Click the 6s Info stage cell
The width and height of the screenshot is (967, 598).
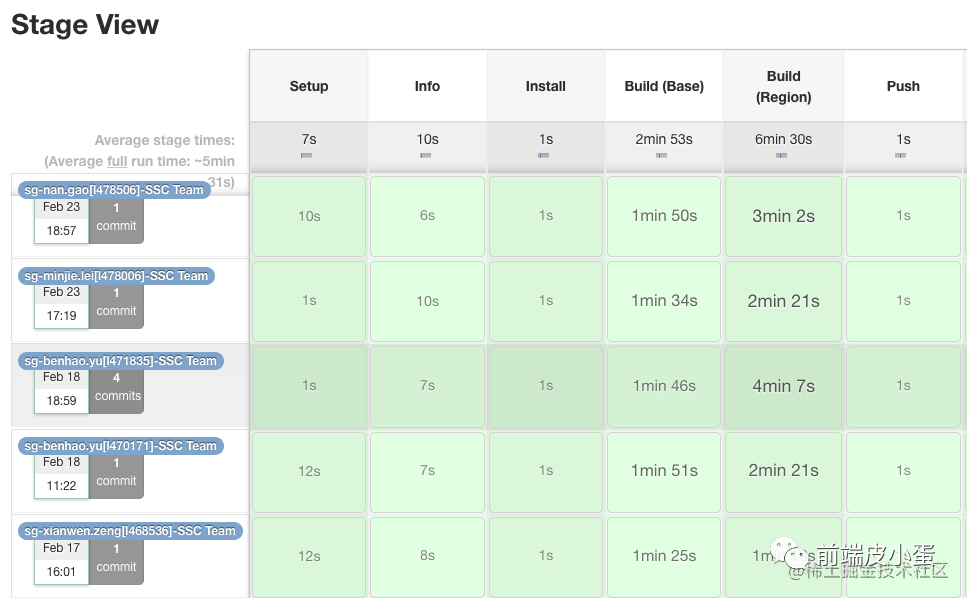[427, 216]
